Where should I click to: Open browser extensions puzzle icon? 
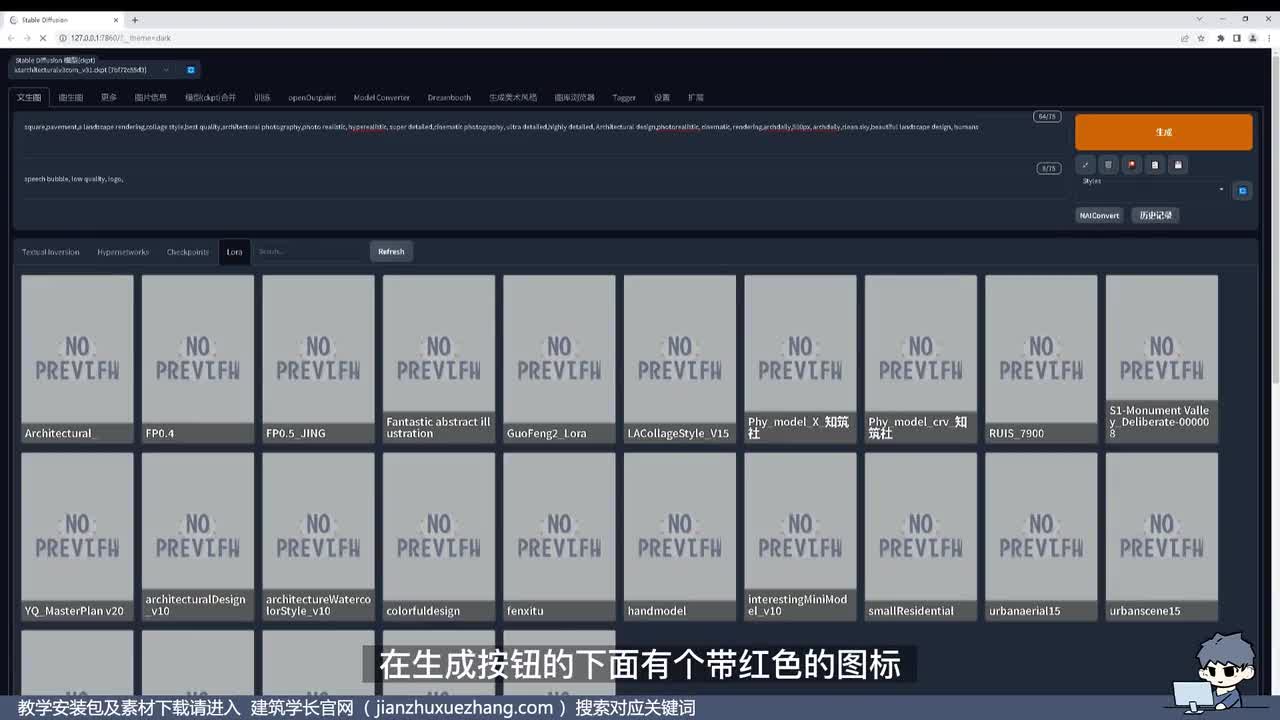pyautogui.click(x=1220, y=38)
